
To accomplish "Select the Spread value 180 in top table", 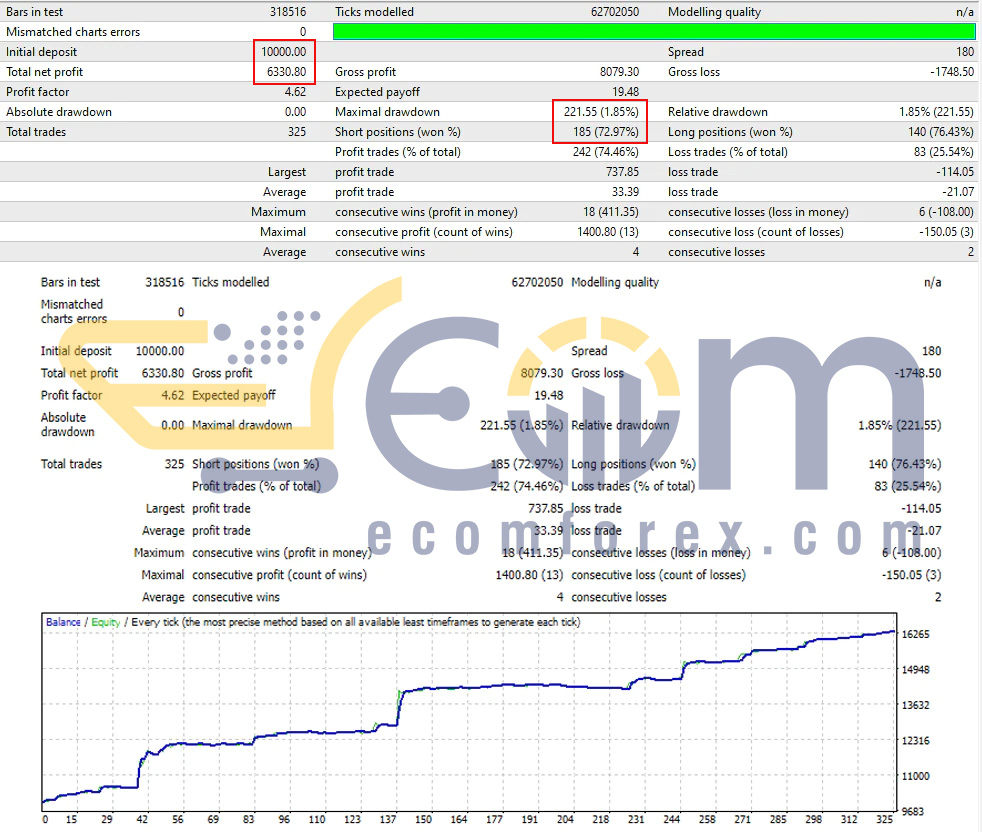I will coord(964,52).
